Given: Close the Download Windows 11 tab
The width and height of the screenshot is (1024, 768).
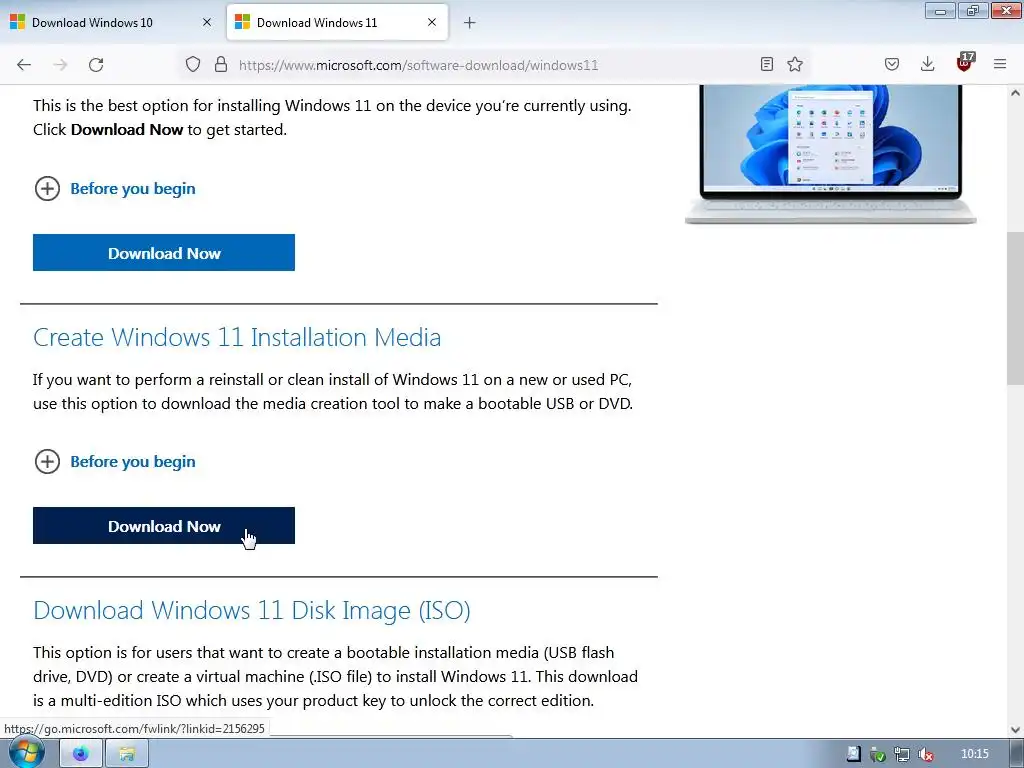Looking at the screenshot, I should 432,22.
